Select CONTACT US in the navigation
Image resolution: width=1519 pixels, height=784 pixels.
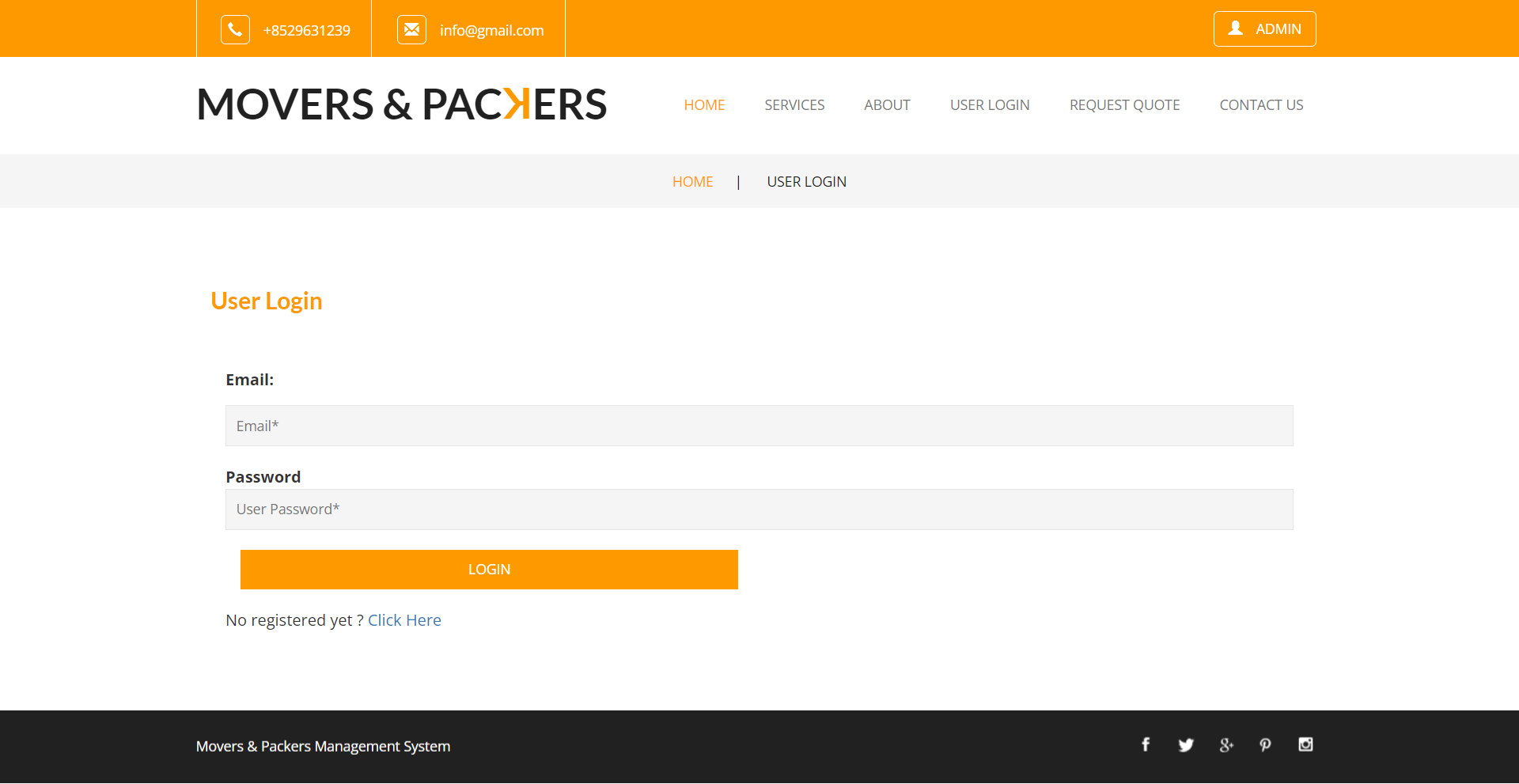coord(1261,104)
